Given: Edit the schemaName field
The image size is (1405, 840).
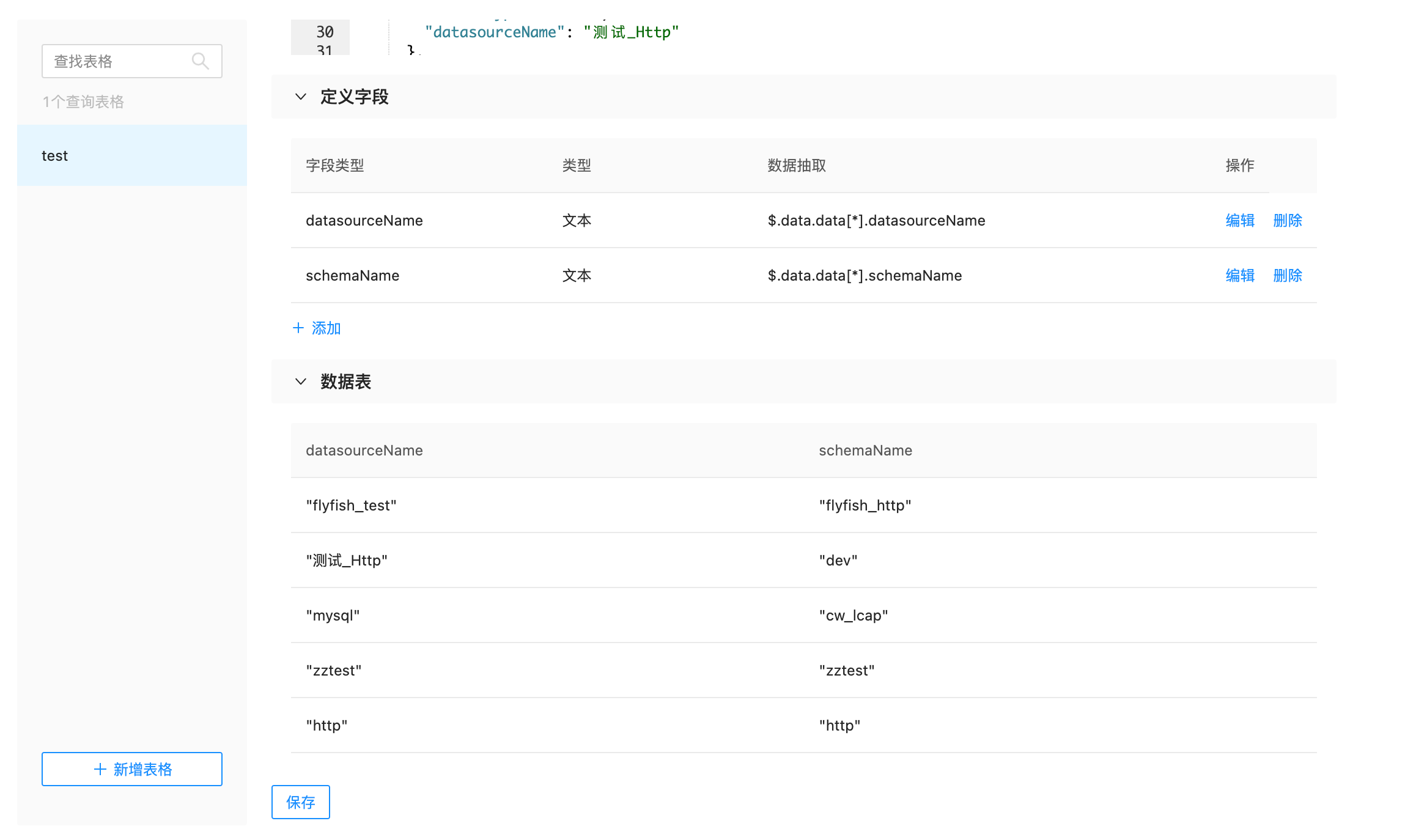Looking at the screenshot, I should coord(1240,276).
